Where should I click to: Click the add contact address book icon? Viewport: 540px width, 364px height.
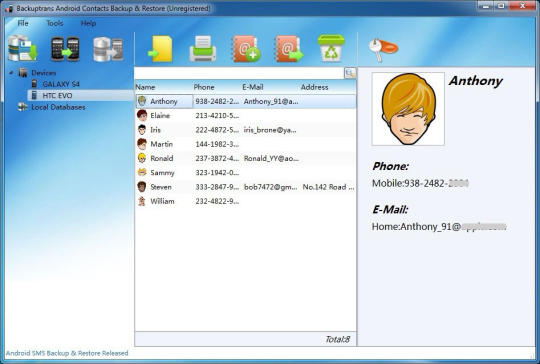click(247, 49)
